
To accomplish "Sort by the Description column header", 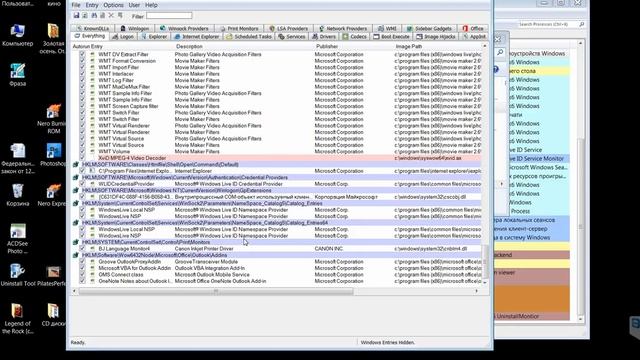I will pyautogui.click(x=244, y=47).
